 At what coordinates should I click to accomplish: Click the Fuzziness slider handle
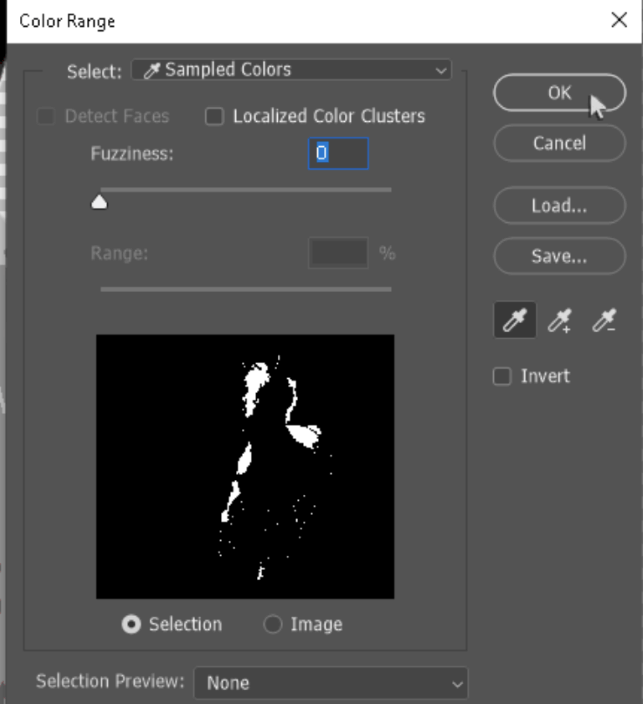click(x=99, y=202)
